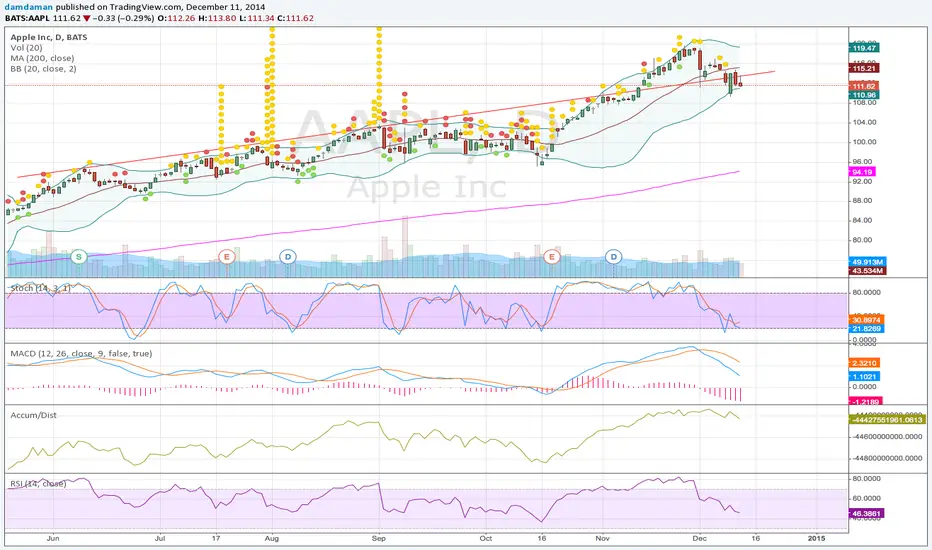Click the 2015 label on time axis
This screenshot has height=550, width=932.
tap(817, 538)
